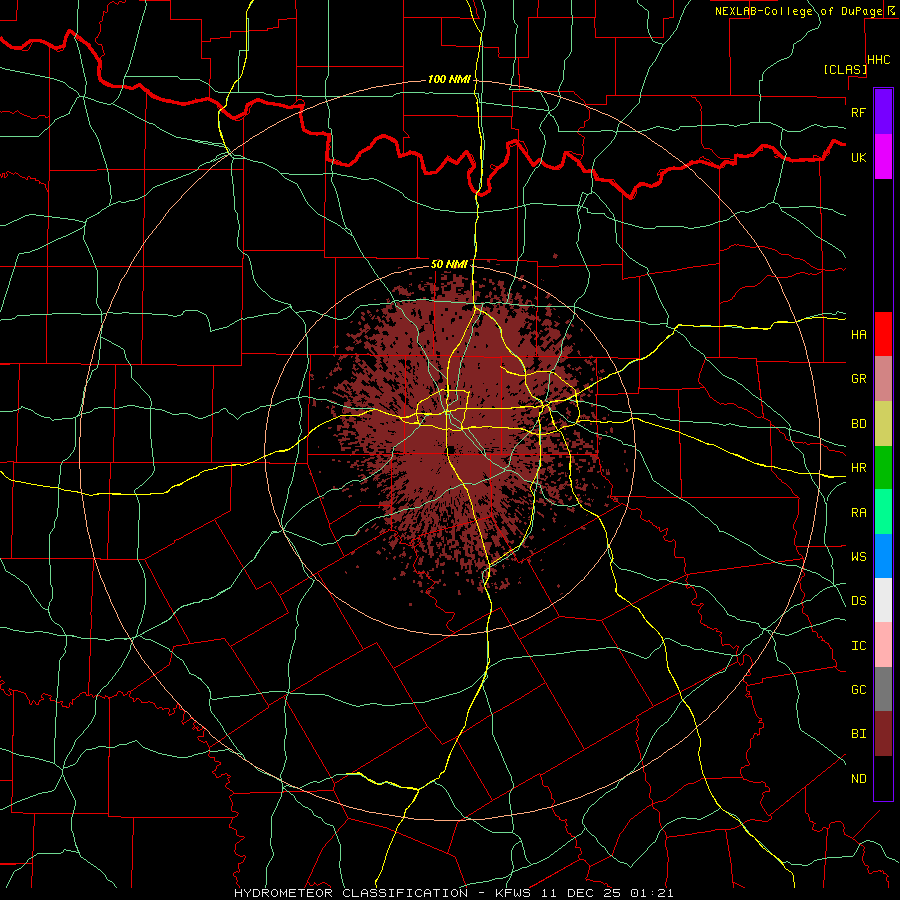
Task: Click the brown BI legend swatch
Action: tap(883, 734)
